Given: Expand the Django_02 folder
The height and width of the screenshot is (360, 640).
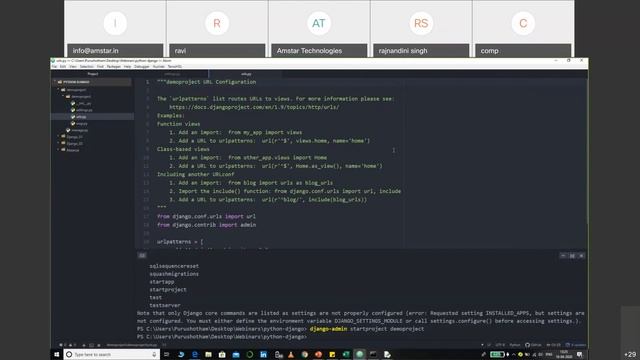Looking at the screenshot, I should pos(74,143).
